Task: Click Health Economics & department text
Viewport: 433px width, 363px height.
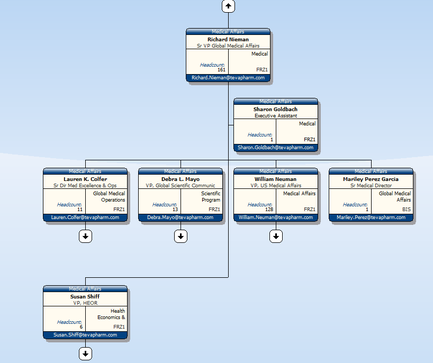Action: pyautogui.click(x=111, y=314)
